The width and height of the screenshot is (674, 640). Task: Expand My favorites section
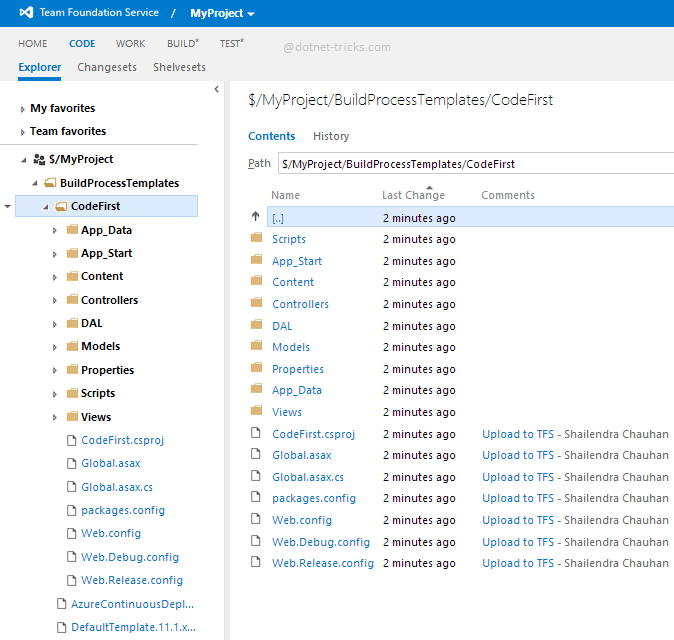click(23, 109)
